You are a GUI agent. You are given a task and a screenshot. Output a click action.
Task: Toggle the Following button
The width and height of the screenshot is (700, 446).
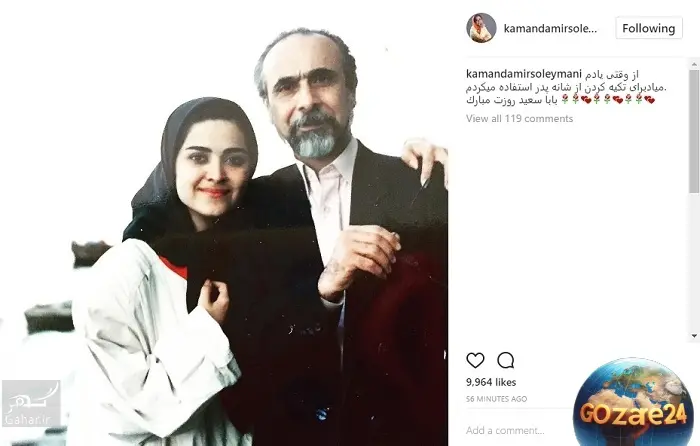click(649, 28)
